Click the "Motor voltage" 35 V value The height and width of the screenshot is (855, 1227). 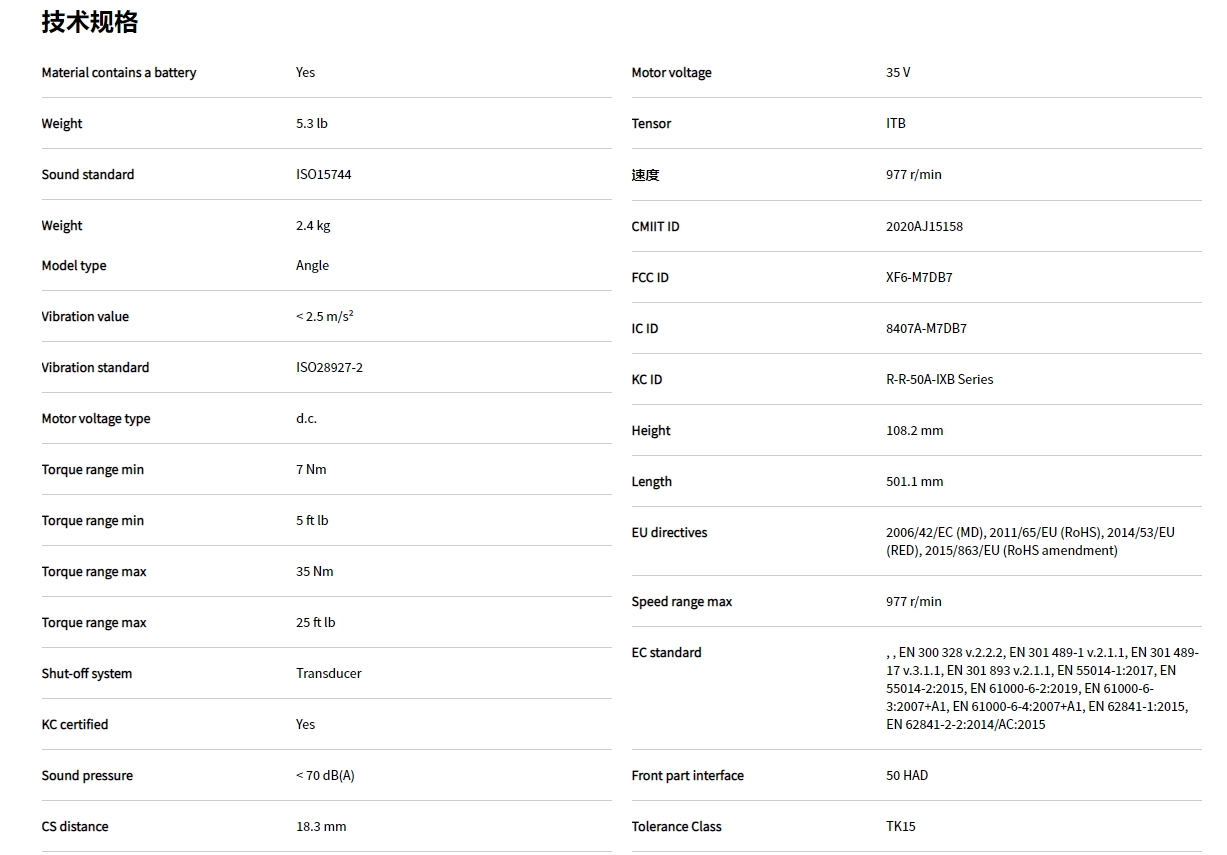point(898,73)
